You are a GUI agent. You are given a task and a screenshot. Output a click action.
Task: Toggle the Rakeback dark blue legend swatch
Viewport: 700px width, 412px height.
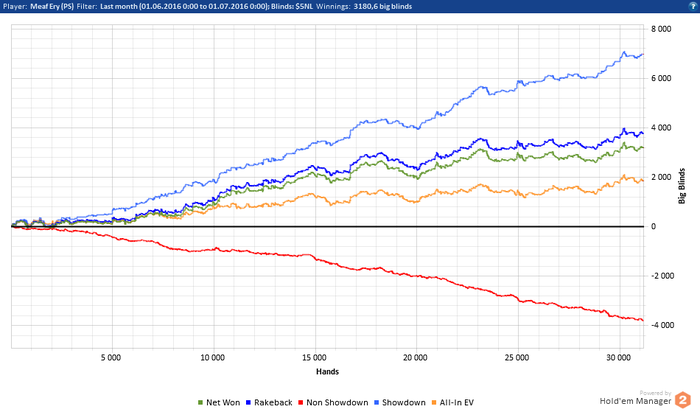248,403
